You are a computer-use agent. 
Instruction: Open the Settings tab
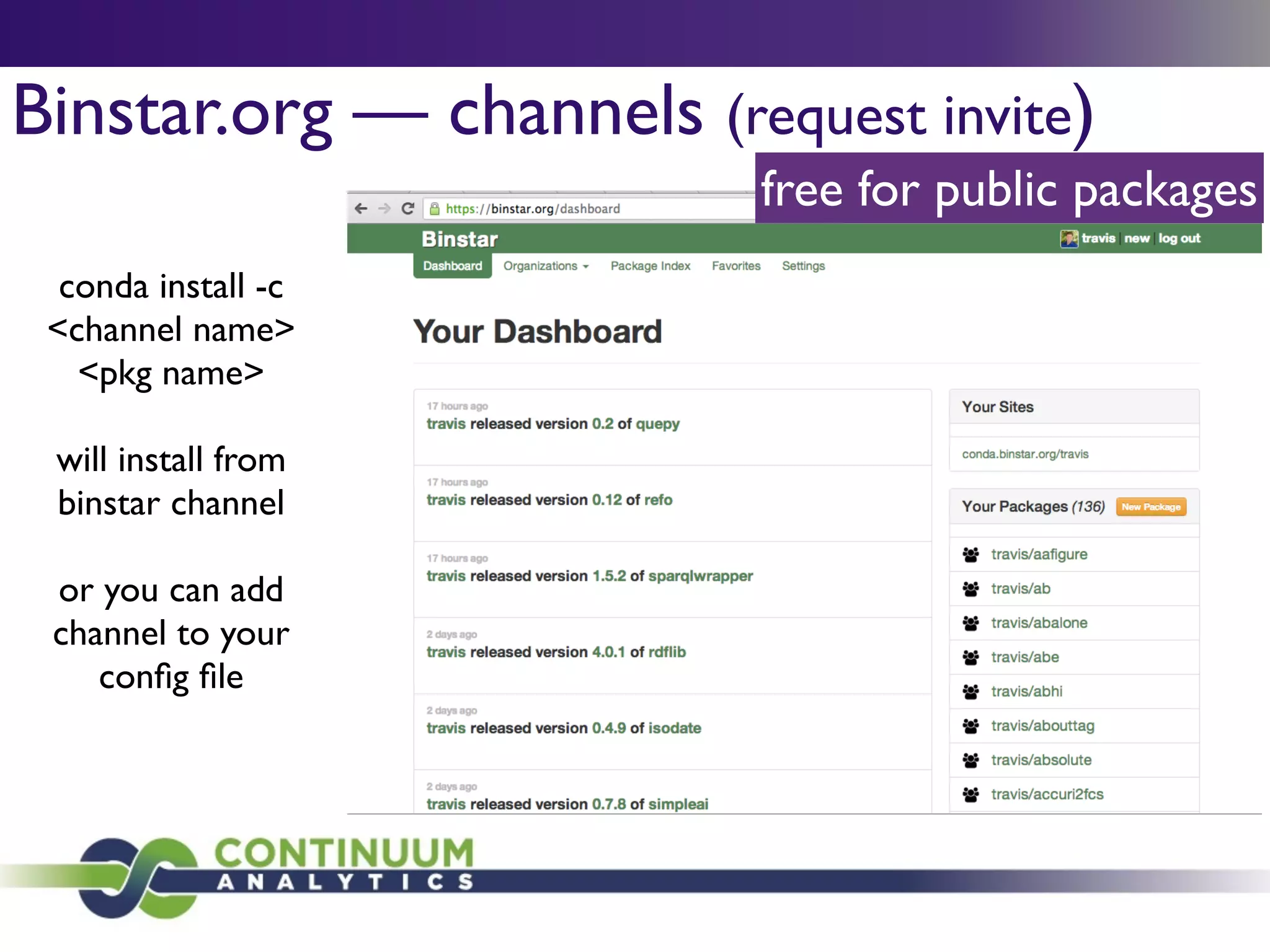click(x=803, y=266)
